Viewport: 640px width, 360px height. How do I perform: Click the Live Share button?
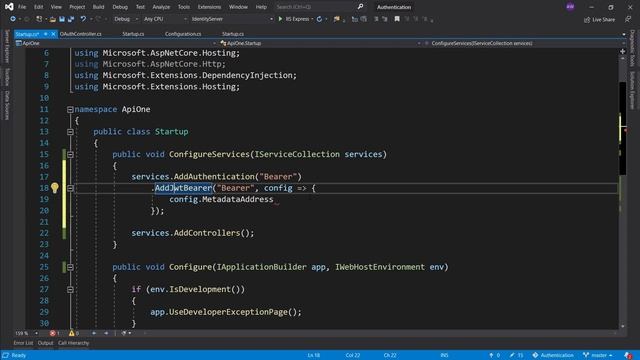tap(599, 20)
